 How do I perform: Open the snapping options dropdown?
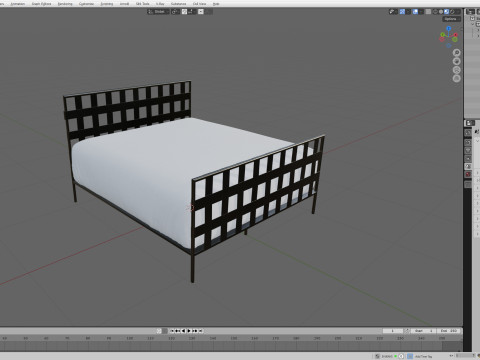coord(192,12)
